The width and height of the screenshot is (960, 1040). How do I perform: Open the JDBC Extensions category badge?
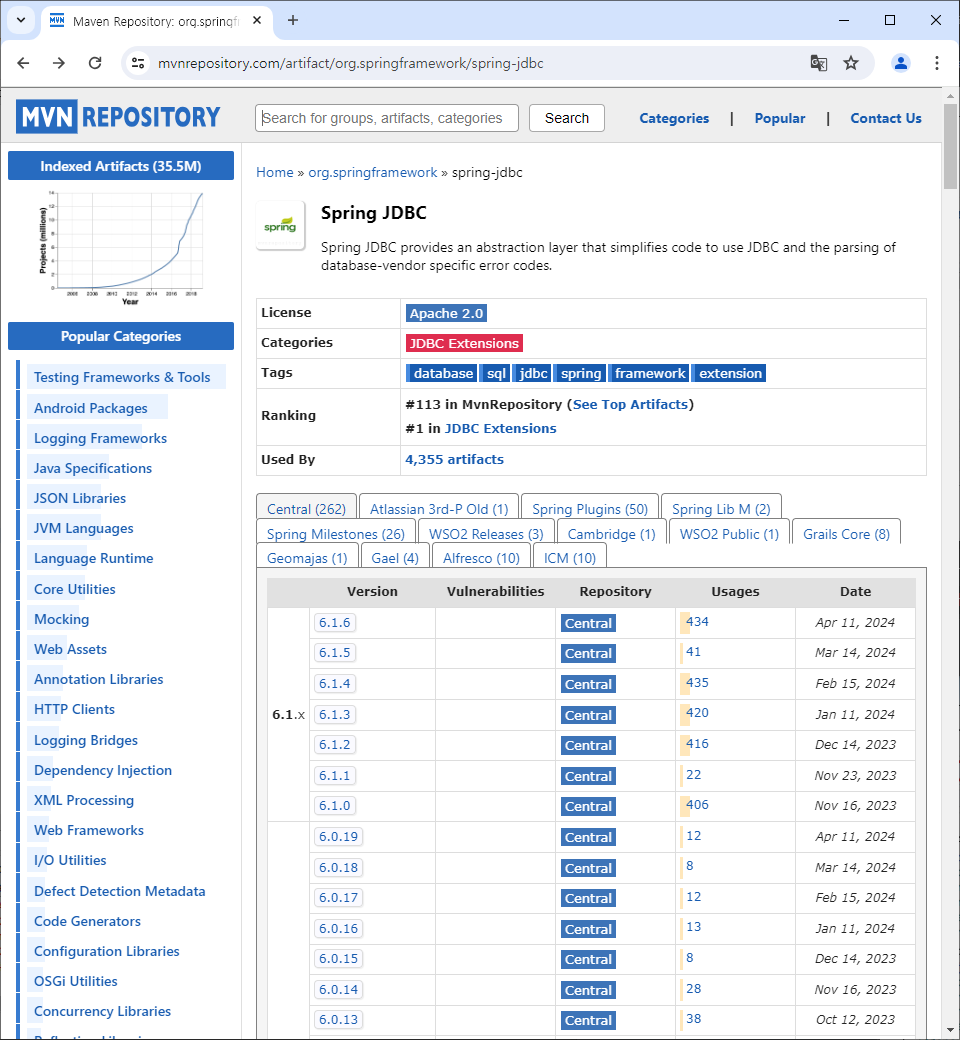[464, 343]
